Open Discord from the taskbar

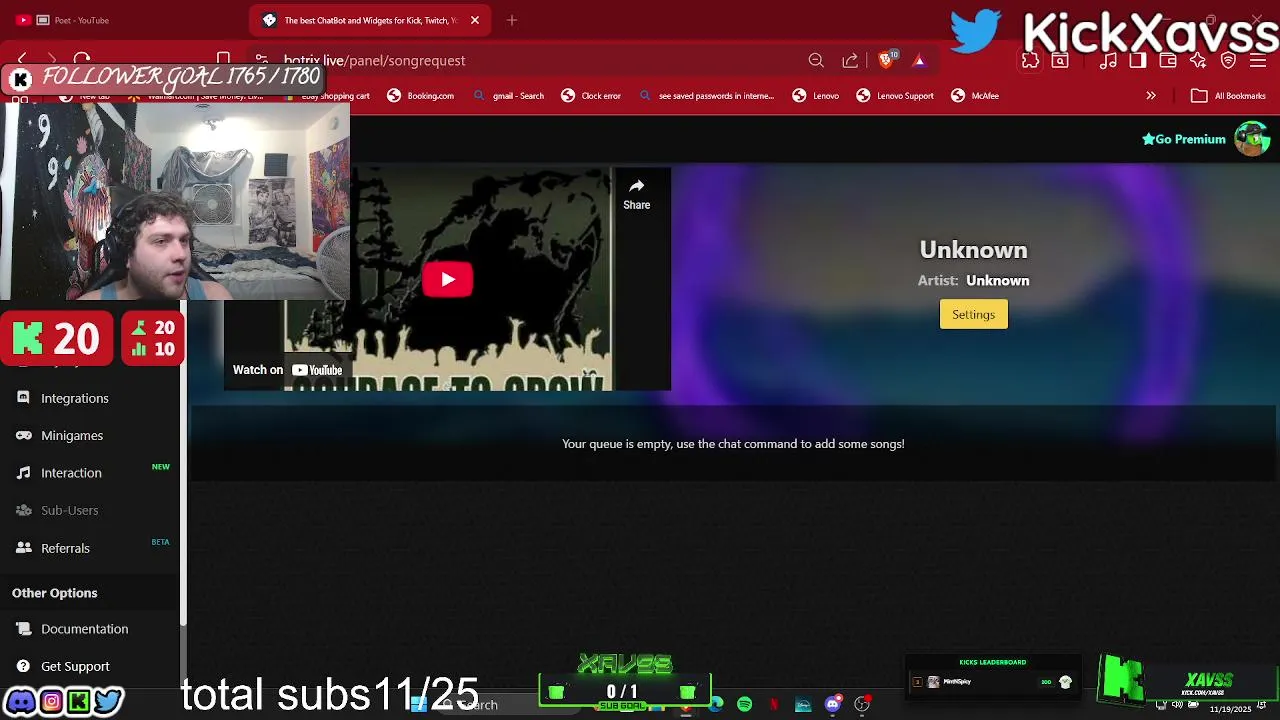pyautogui.click(x=832, y=705)
